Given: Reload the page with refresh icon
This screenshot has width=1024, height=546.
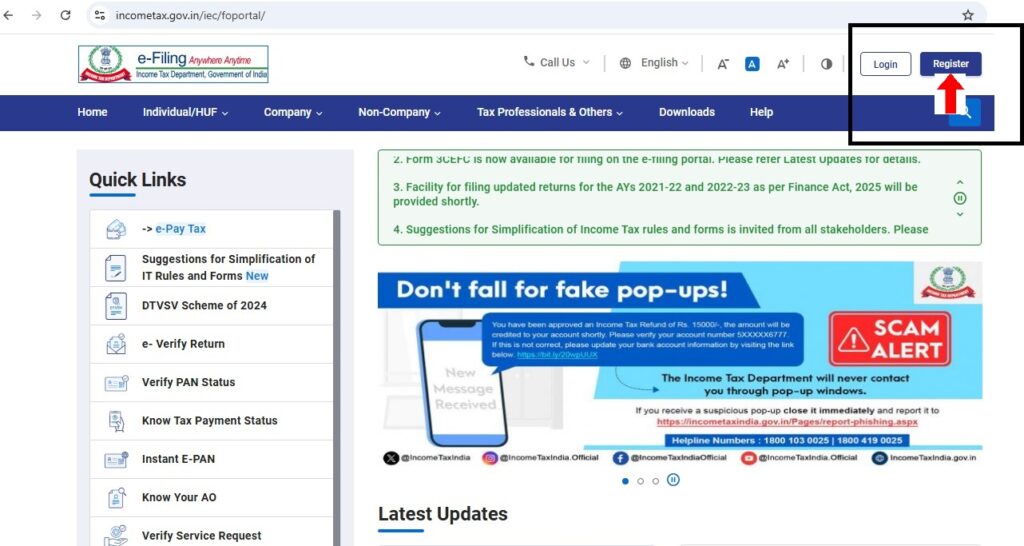Looking at the screenshot, I should (65, 15).
